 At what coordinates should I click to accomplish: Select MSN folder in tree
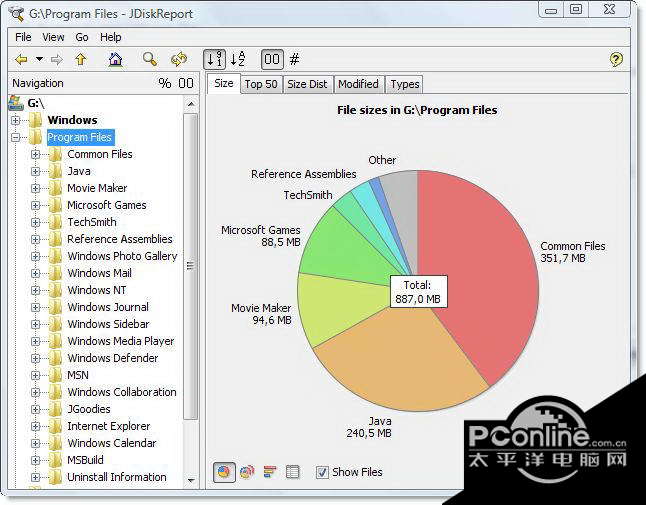(78, 375)
